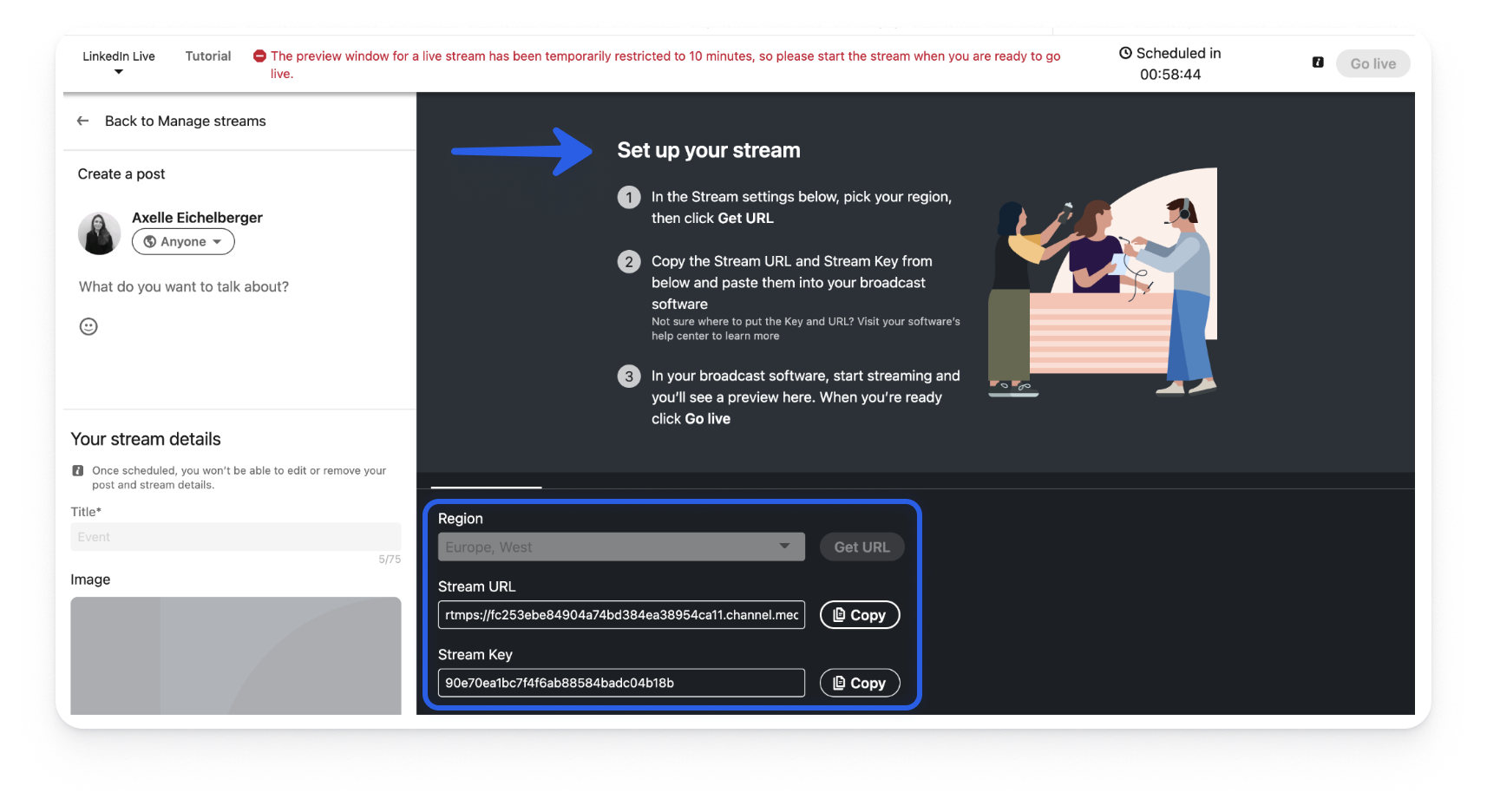Click the Axelle Eichelberger name
Viewport: 1487px width, 812px height.
(x=197, y=218)
